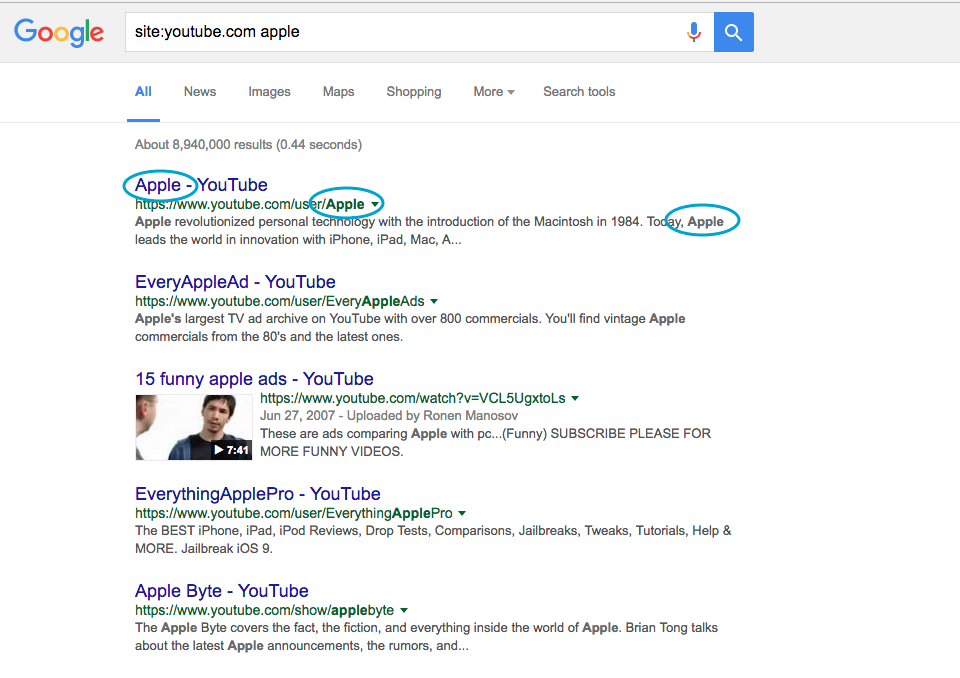Viewport: 960px width, 678px height.
Task: Expand arrow next to youtube.com/user/Apple URL
Action: 375,205
